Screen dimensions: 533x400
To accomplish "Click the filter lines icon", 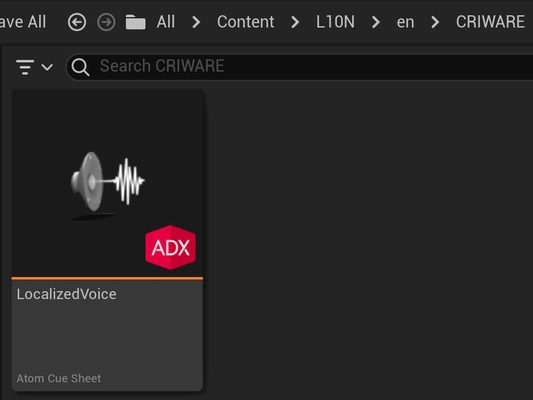I will (x=25, y=67).
